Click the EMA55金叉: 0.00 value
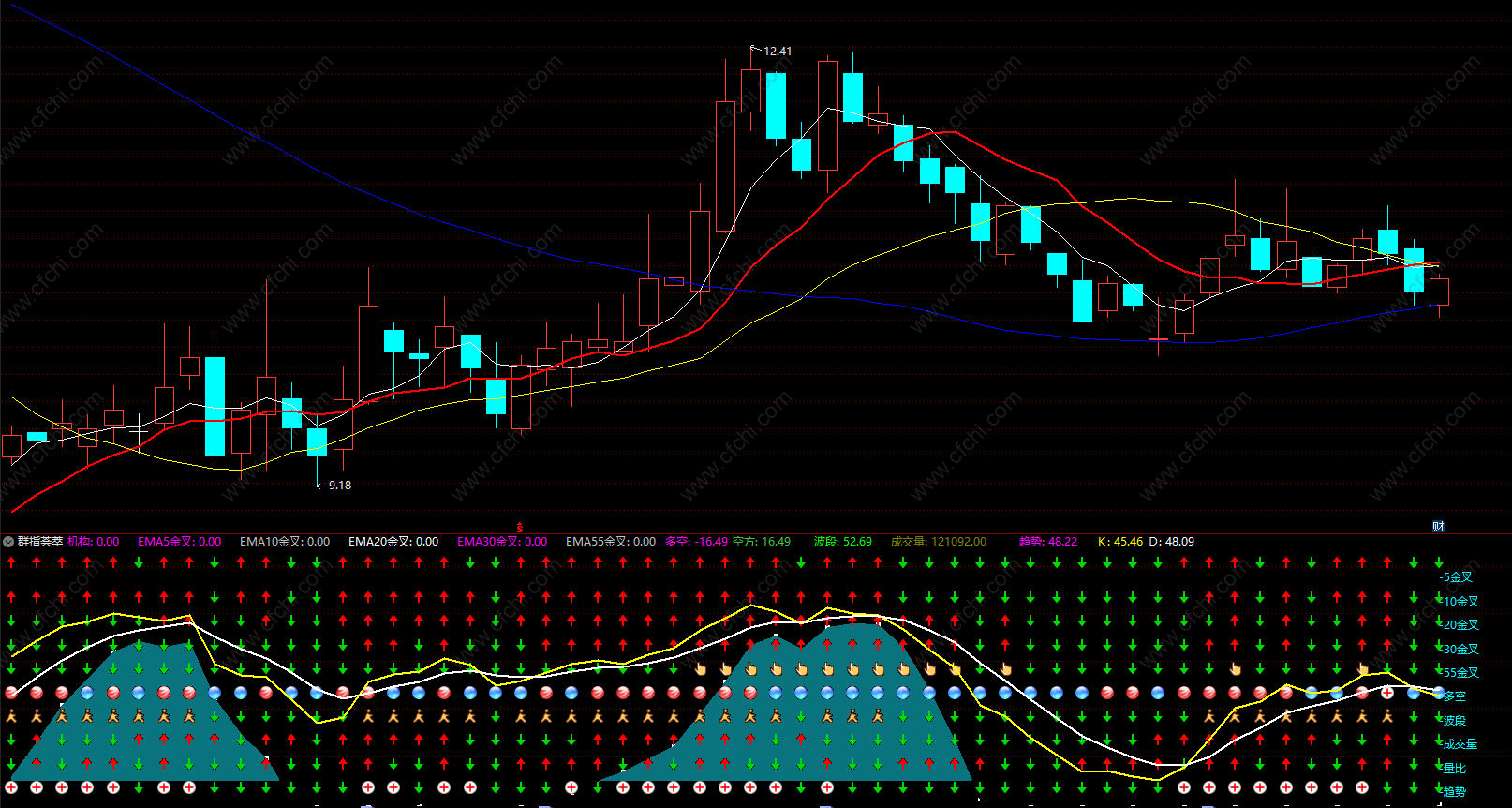Screen dimensions: 1512x808 click(x=611, y=542)
